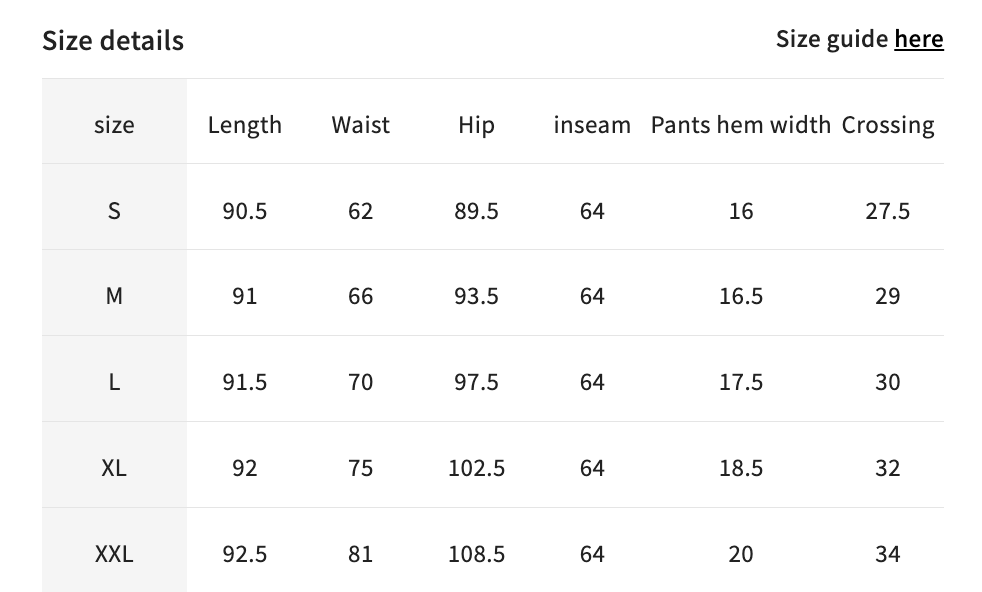982x592 pixels.
Task: Click the inseam column header
Action: point(592,125)
